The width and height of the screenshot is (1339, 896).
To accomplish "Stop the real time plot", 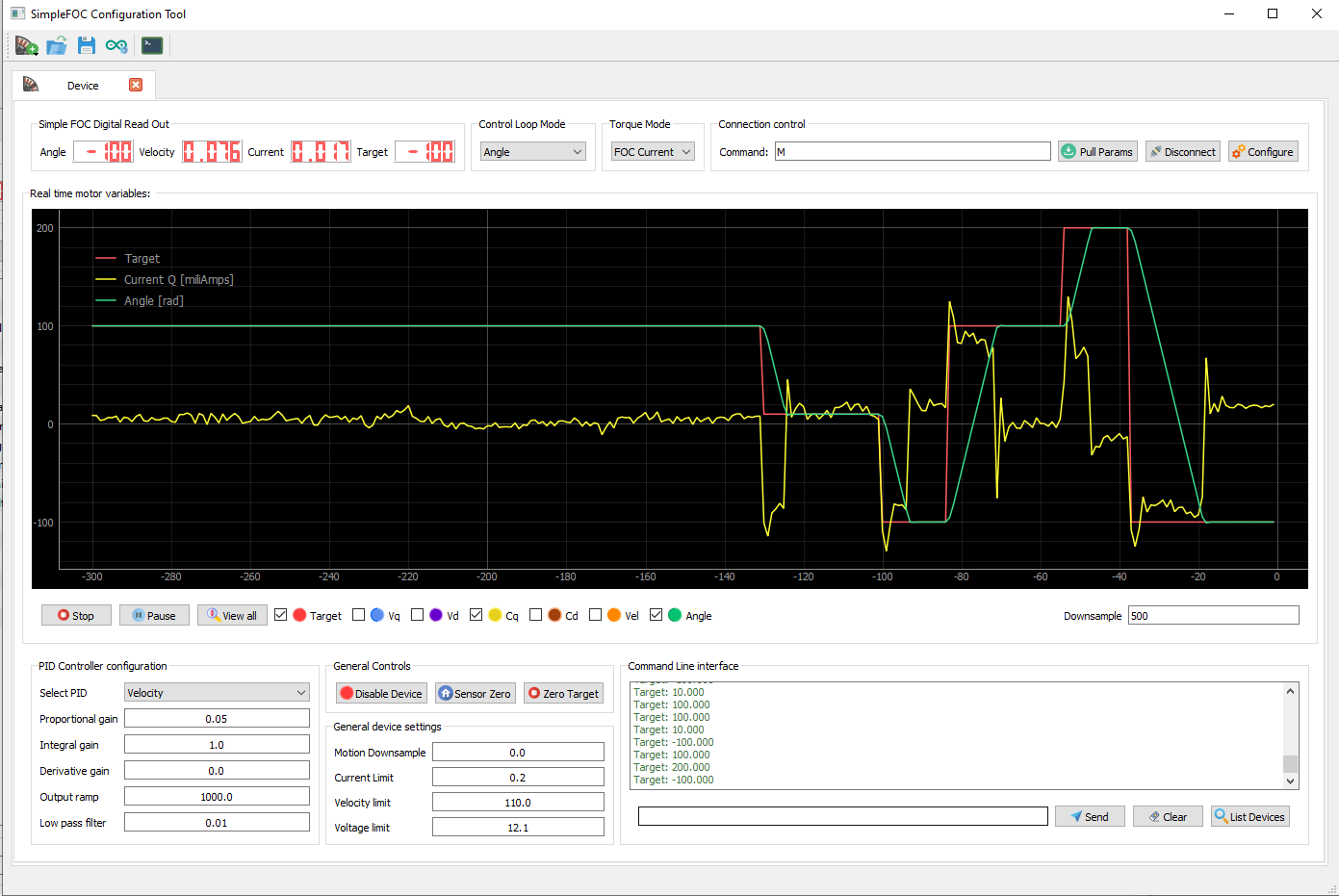I will tap(76, 616).
